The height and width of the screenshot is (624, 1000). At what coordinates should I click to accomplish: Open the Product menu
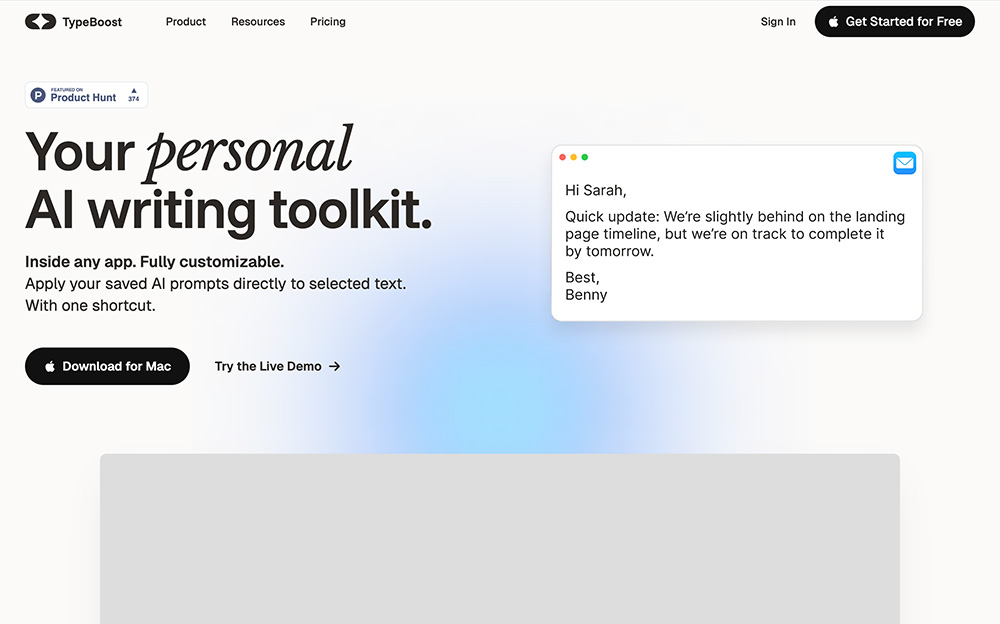(x=185, y=21)
